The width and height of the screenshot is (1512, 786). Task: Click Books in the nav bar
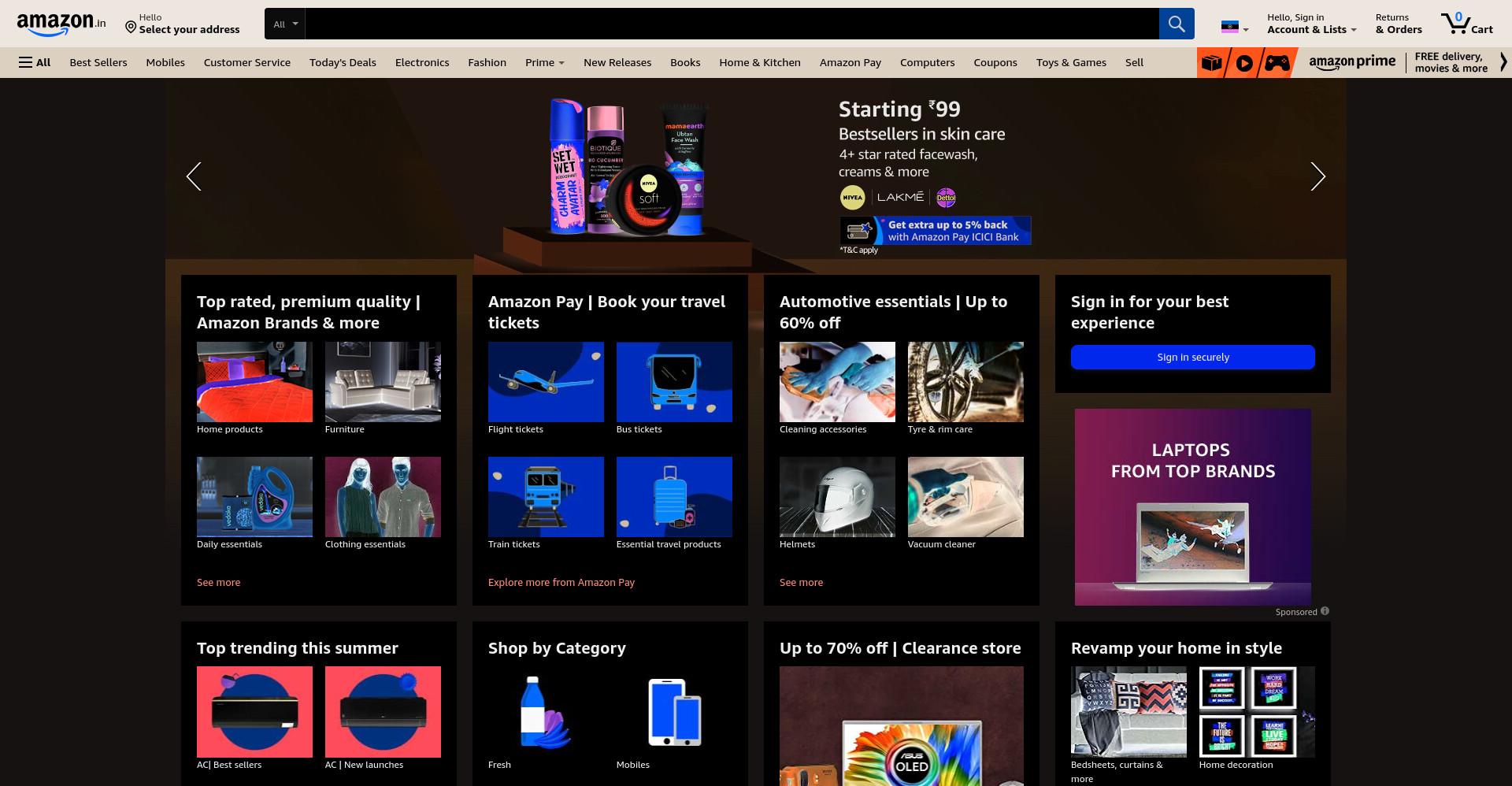pos(685,62)
